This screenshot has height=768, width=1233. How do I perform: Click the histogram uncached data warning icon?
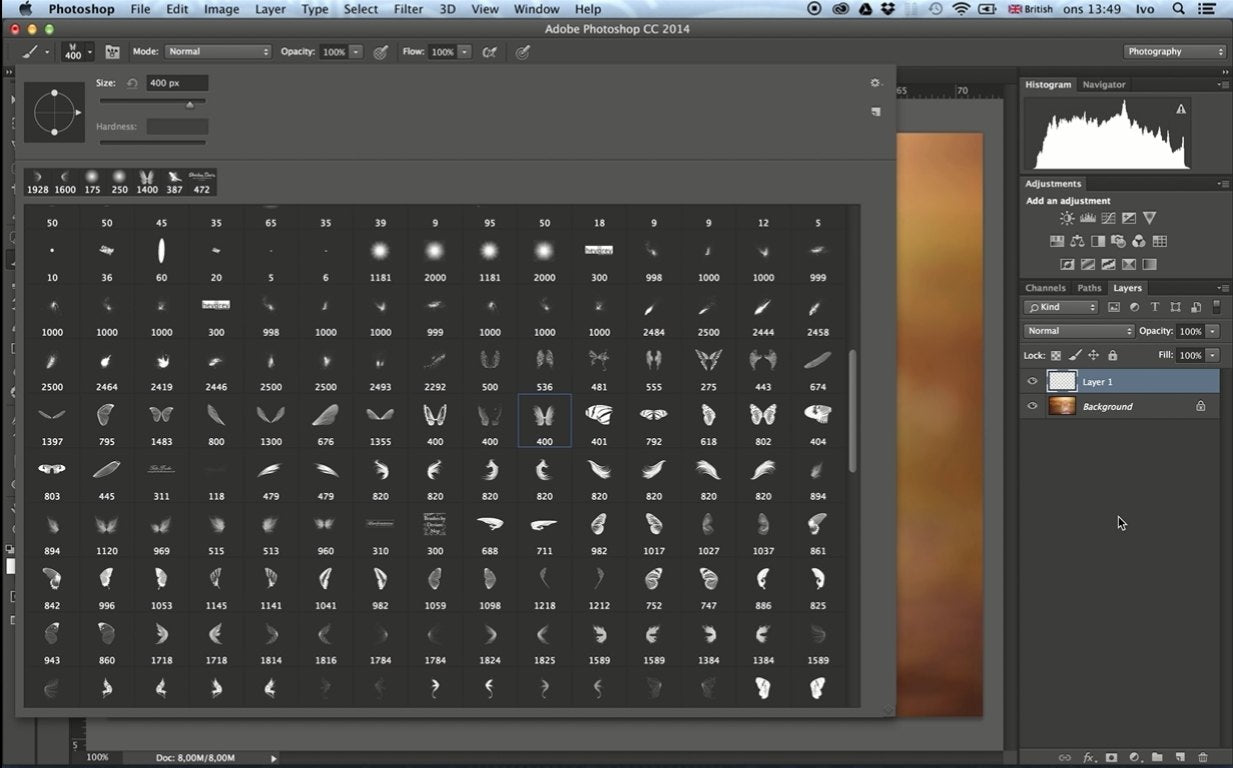1181,109
